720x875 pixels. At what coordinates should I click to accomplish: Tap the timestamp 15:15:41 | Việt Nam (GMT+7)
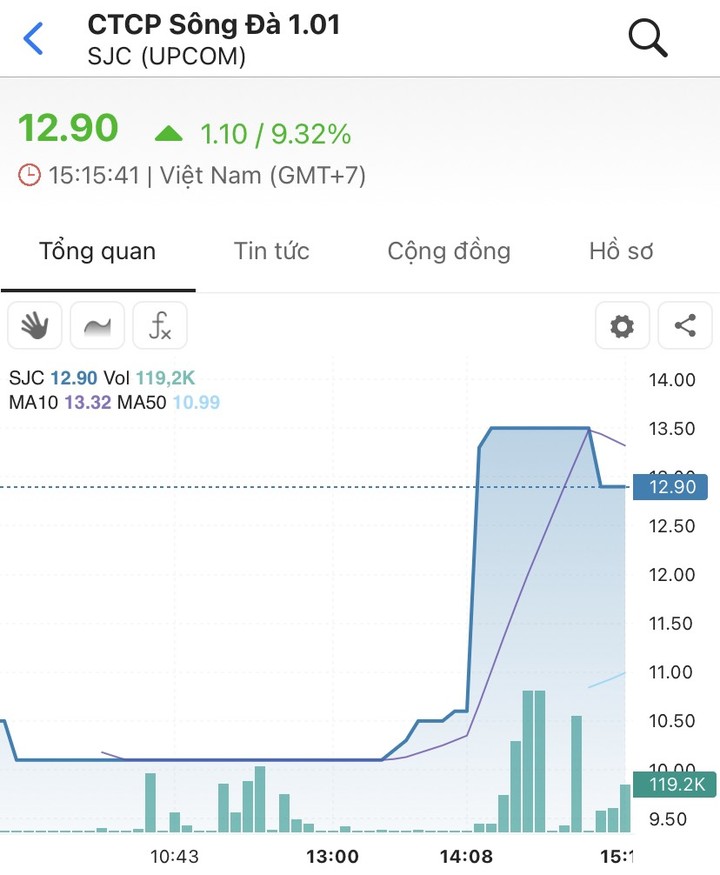point(207,175)
